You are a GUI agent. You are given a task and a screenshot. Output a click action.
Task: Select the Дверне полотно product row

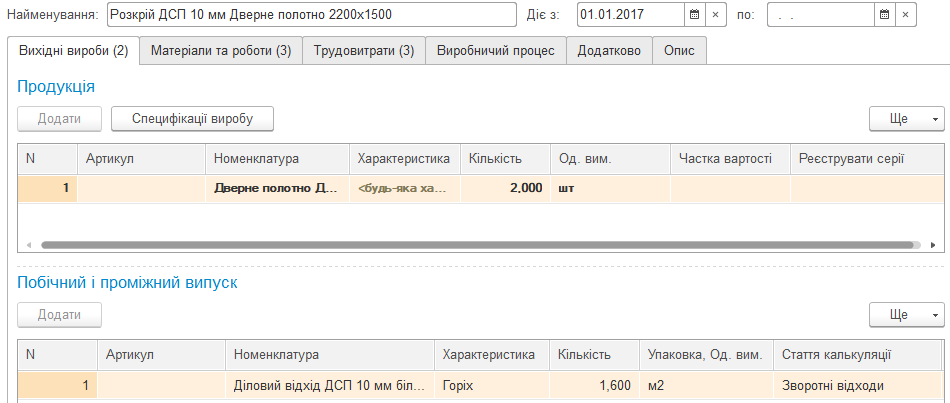[x=276, y=188]
